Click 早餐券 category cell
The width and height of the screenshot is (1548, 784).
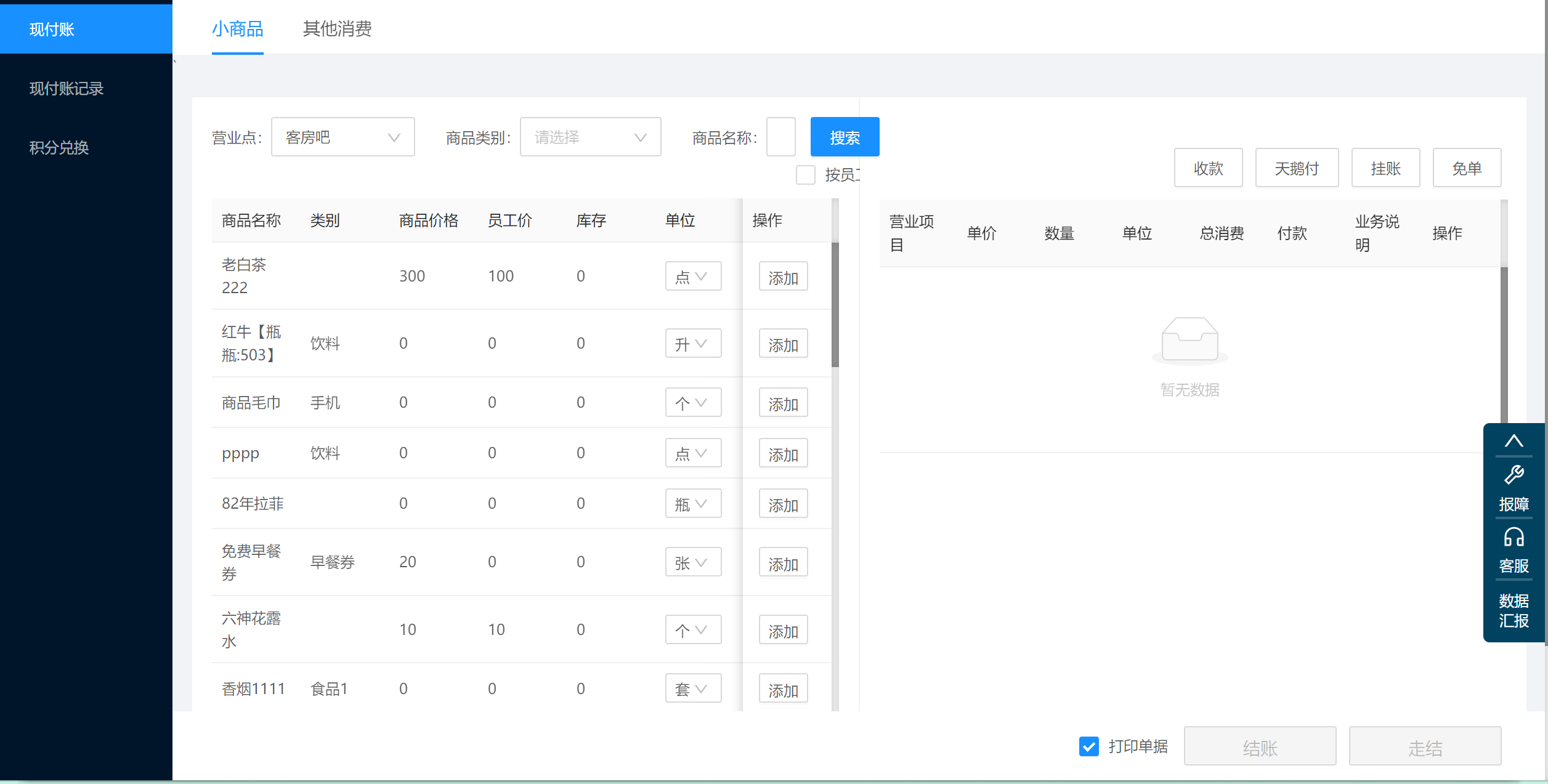(333, 562)
